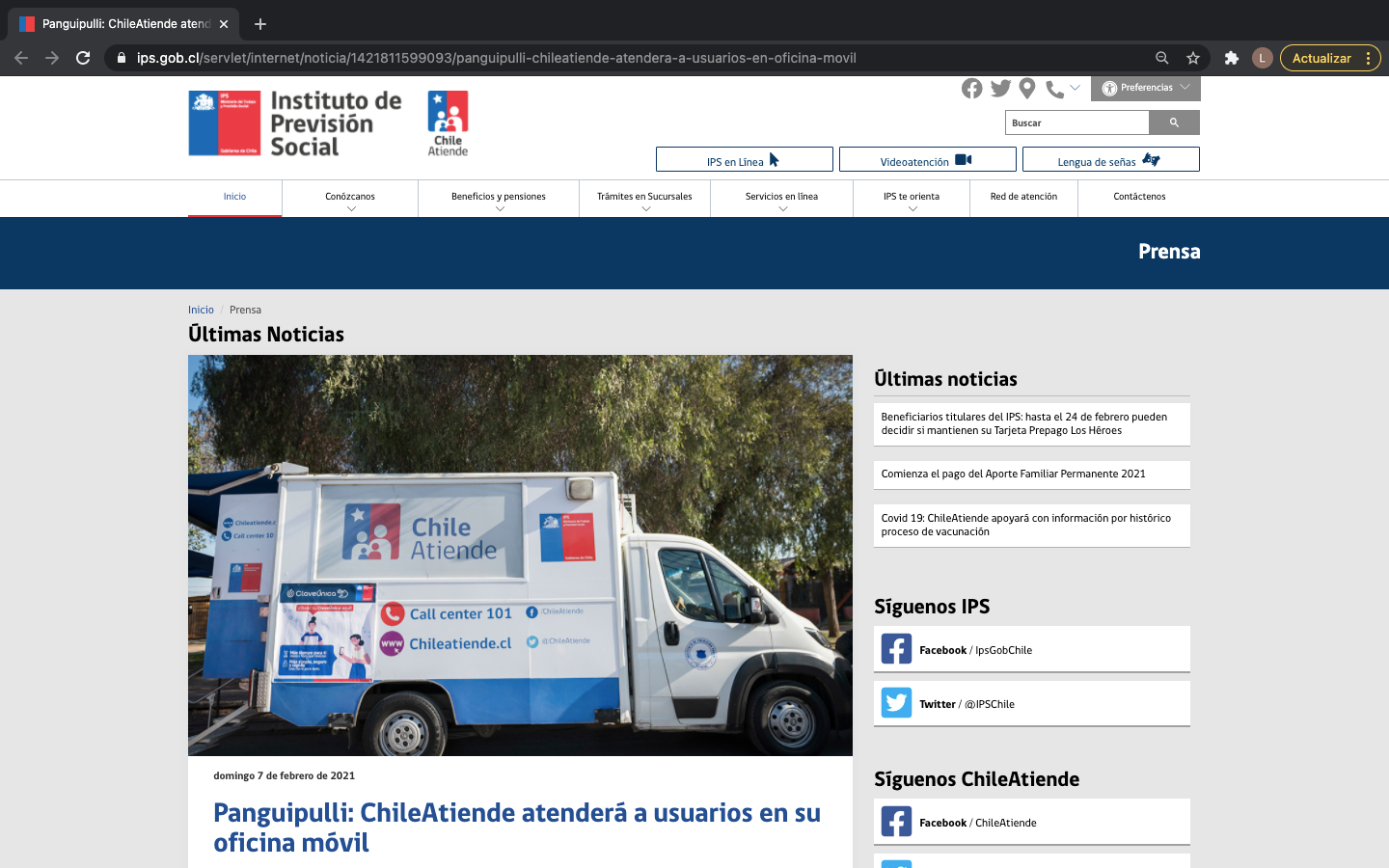The height and width of the screenshot is (868, 1389).
Task: Click the Inicio breadcrumb link
Action: coord(201,310)
